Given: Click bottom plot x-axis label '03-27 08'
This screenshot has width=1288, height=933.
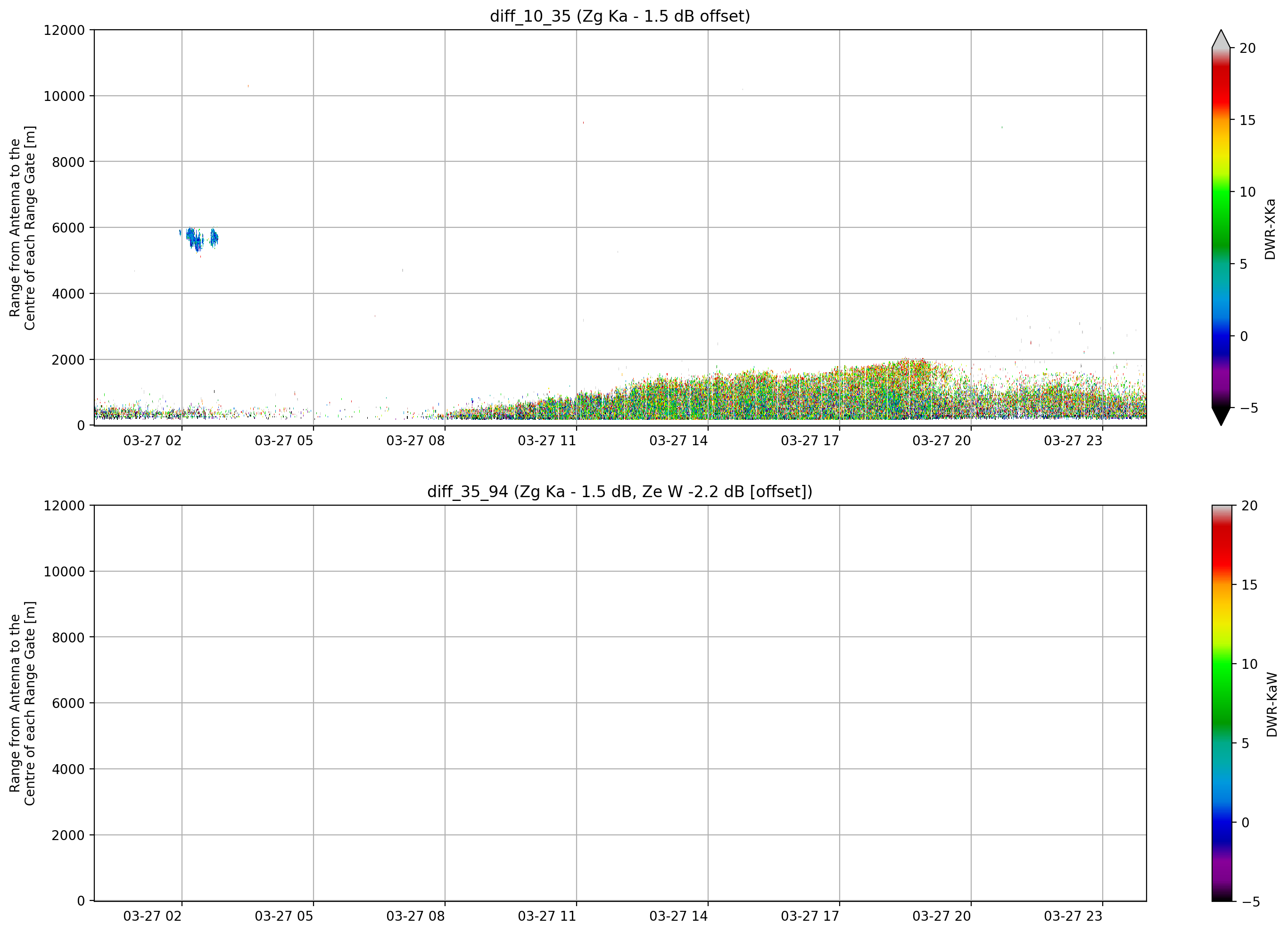Looking at the screenshot, I should (416, 916).
